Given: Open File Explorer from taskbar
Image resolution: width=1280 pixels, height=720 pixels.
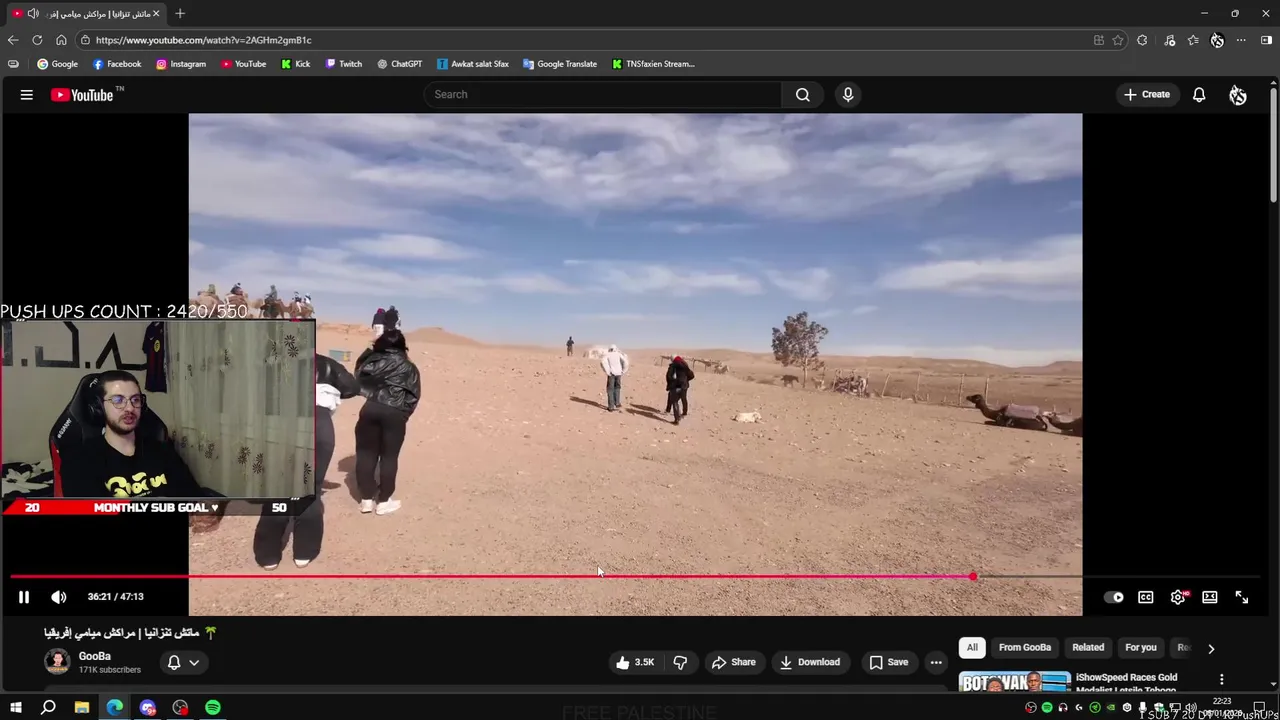Looking at the screenshot, I should coord(82,708).
